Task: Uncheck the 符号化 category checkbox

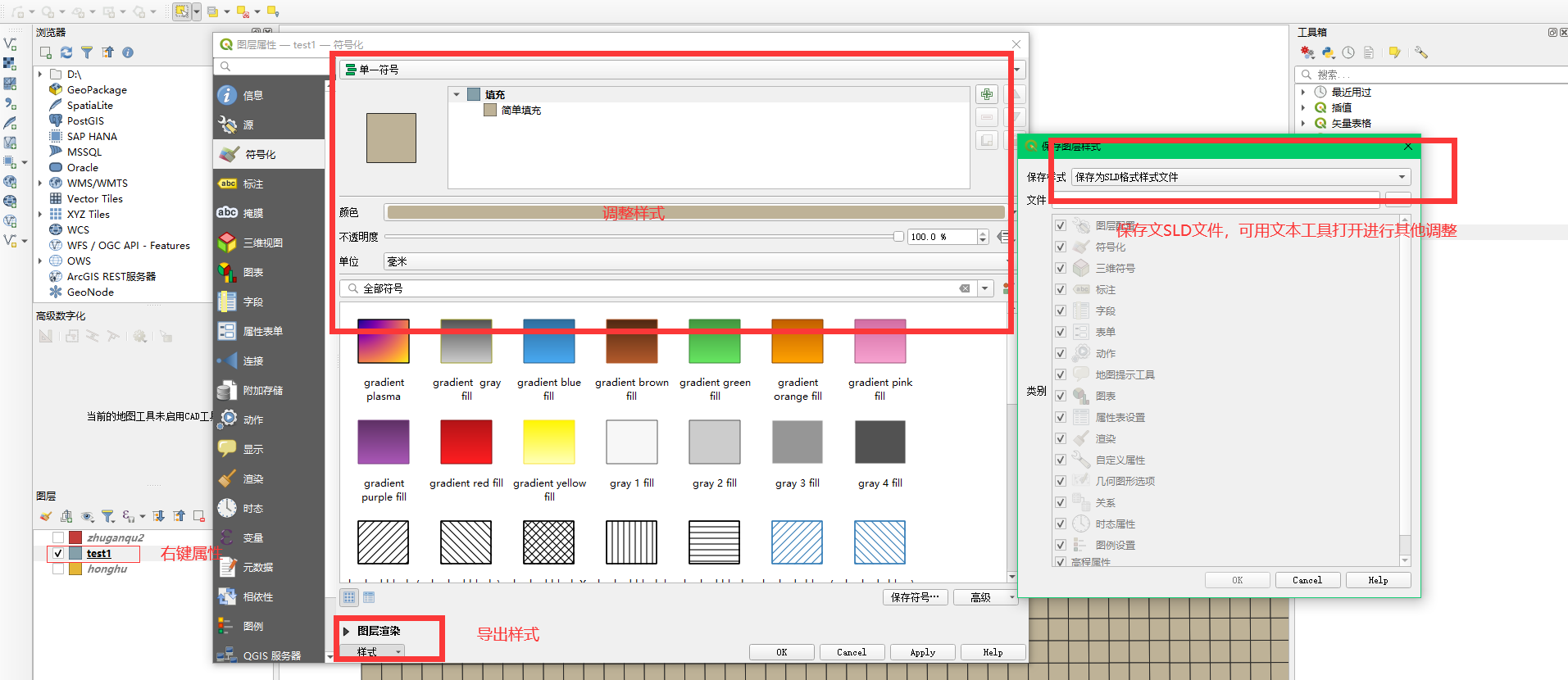Action: (x=1061, y=247)
